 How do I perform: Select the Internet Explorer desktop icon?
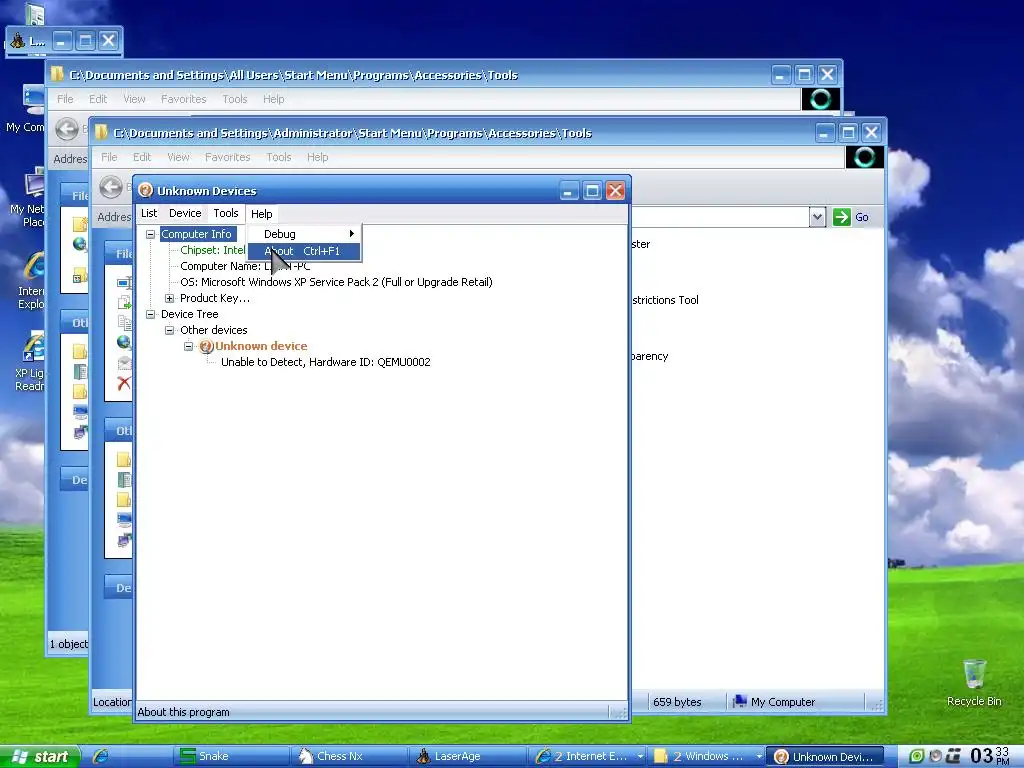click(x=30, y=281)
